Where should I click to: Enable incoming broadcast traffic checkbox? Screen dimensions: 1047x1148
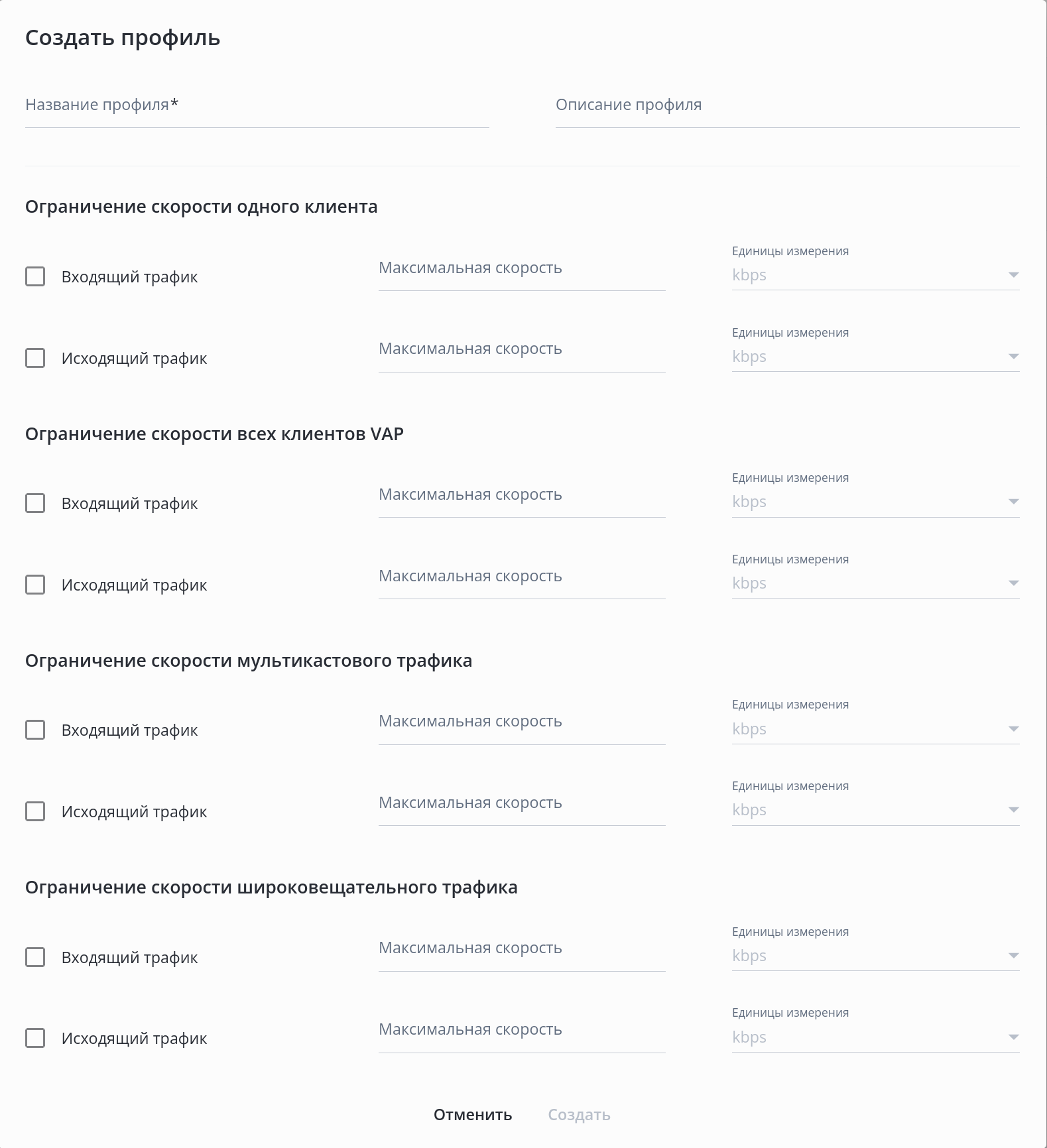point(35,957)
